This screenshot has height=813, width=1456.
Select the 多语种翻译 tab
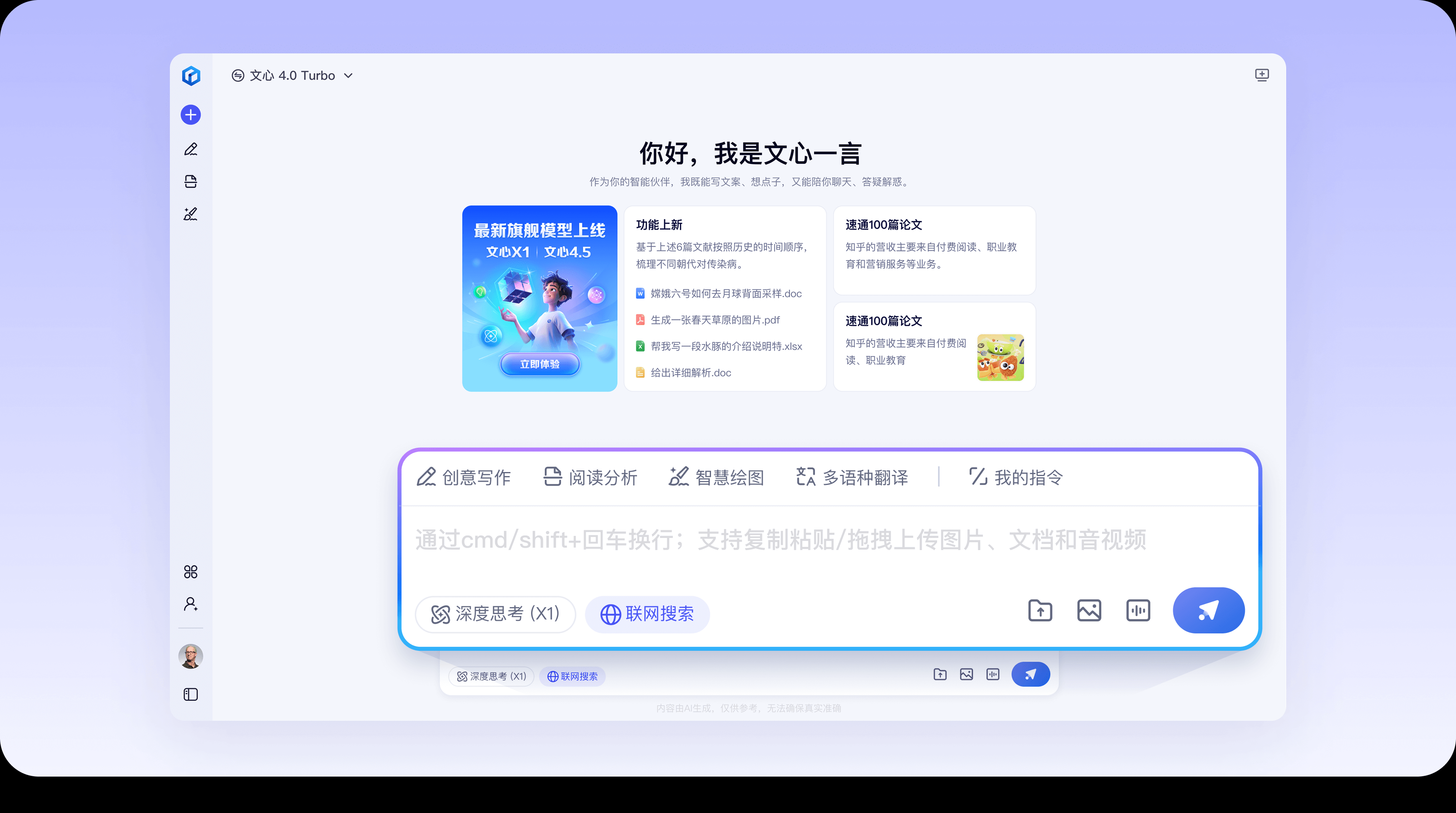tap(852, 477)
